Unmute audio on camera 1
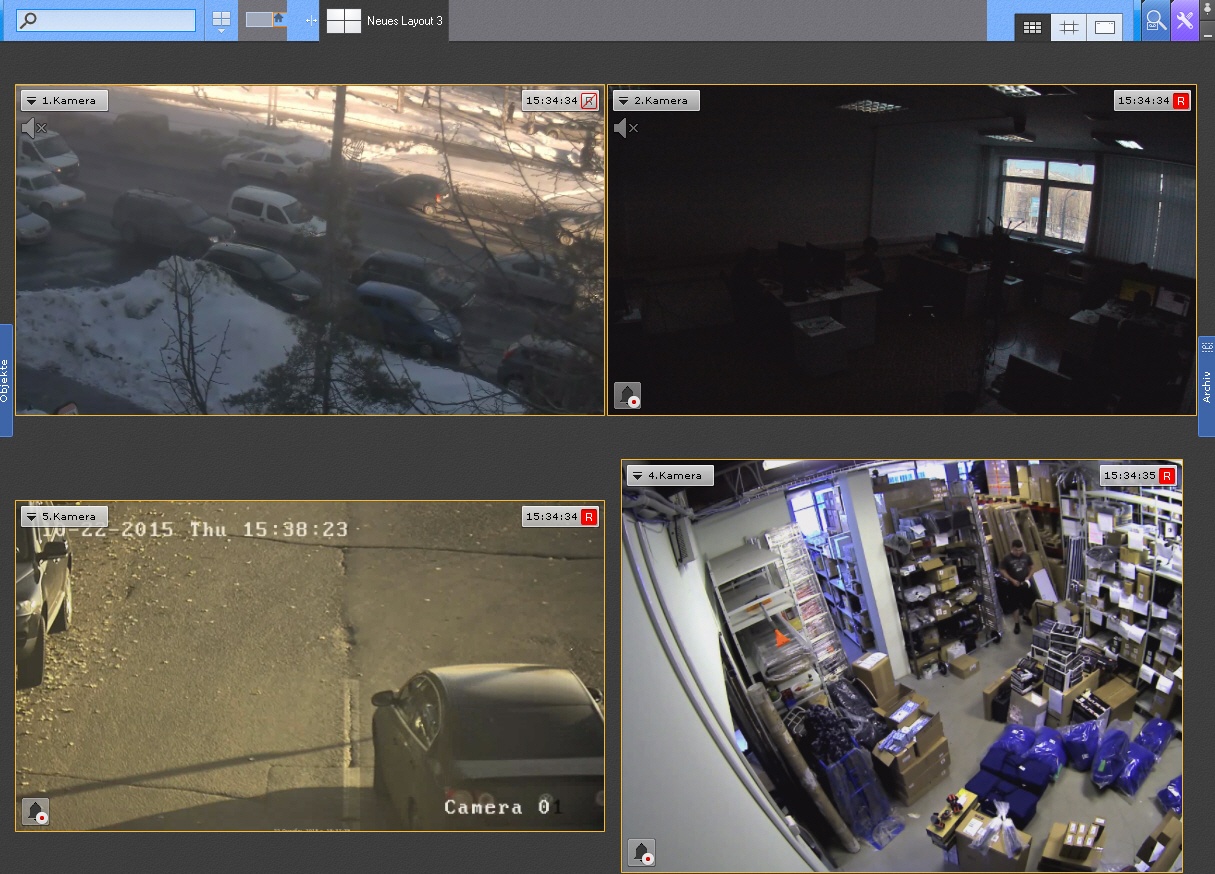1215x874 pixels. (34, 128)
